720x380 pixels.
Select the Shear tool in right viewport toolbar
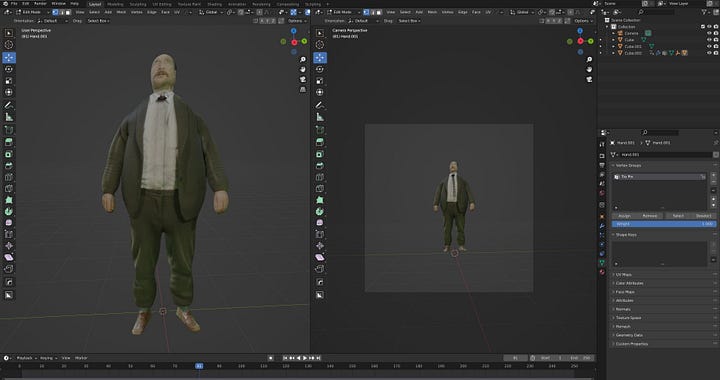pyautogui.click(x=320, y=257)
